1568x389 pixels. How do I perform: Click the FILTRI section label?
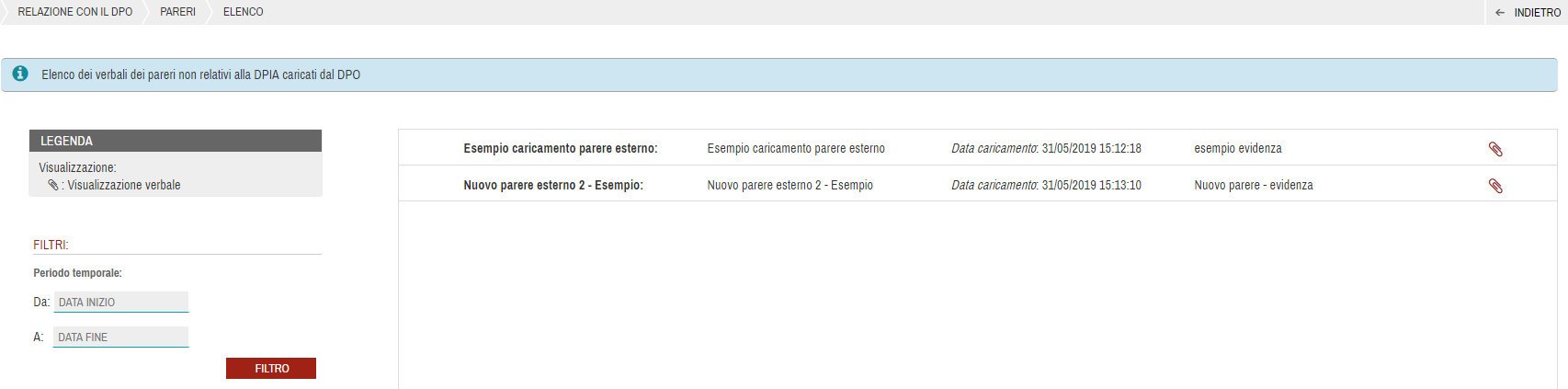pos(51,245)
